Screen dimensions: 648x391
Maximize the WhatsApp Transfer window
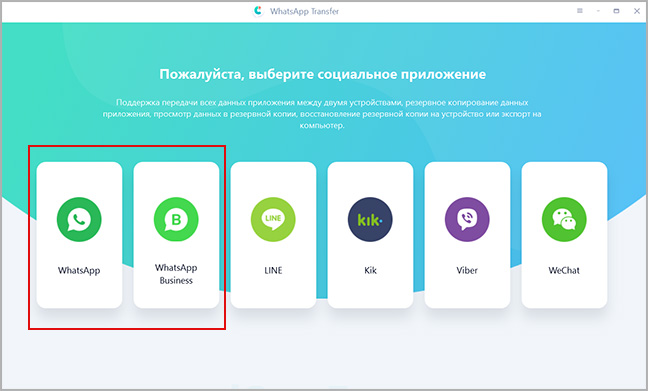click(x=616, y=11)
